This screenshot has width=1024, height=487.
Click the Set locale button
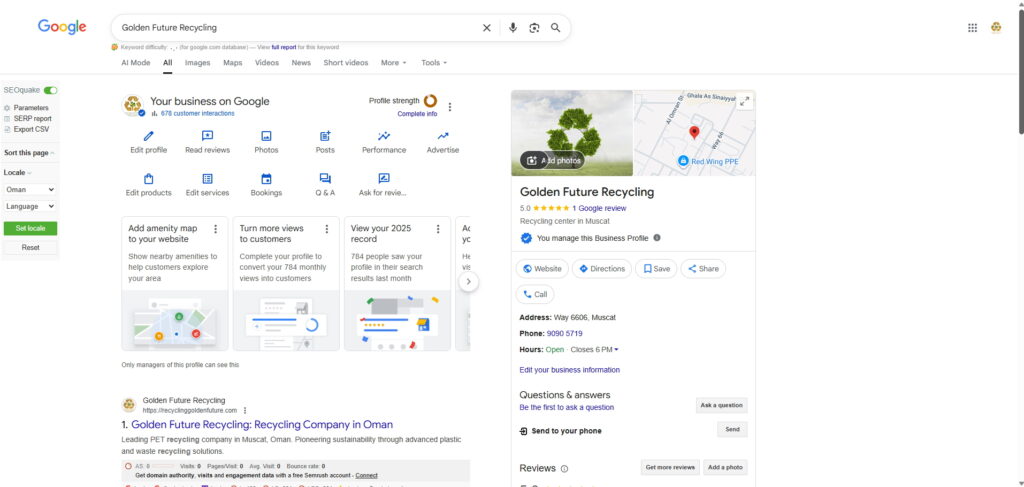click(30, 228)
